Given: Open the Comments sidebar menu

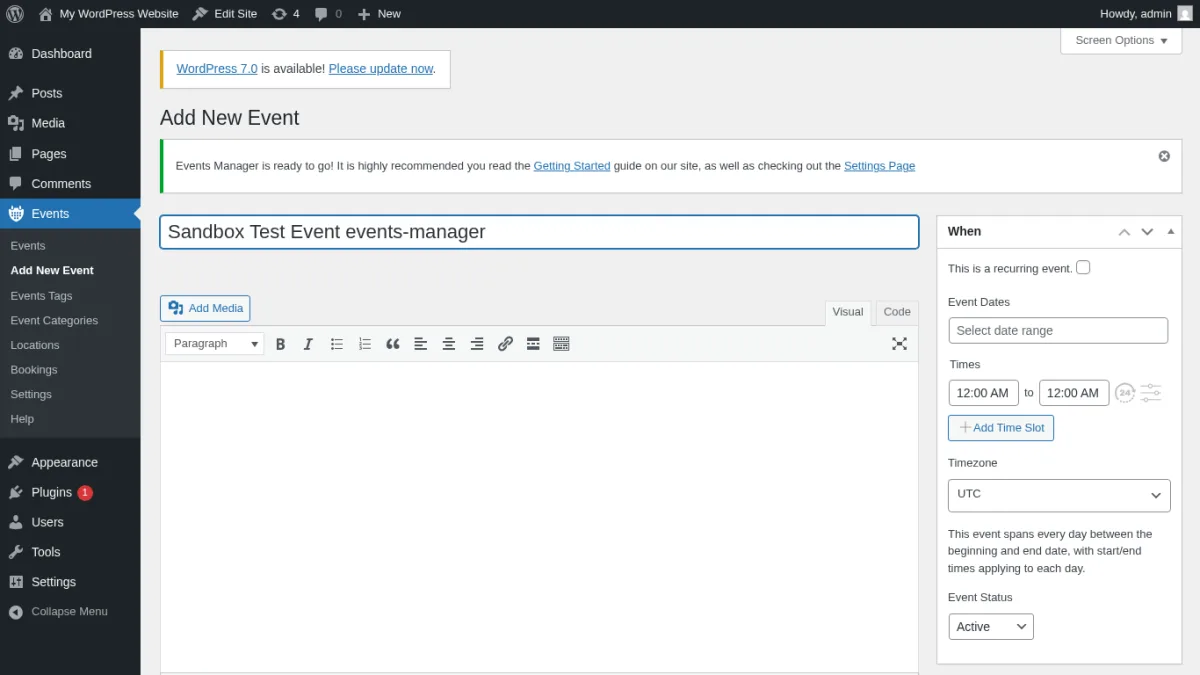Looking at the screenshot, I should (70, 184).
